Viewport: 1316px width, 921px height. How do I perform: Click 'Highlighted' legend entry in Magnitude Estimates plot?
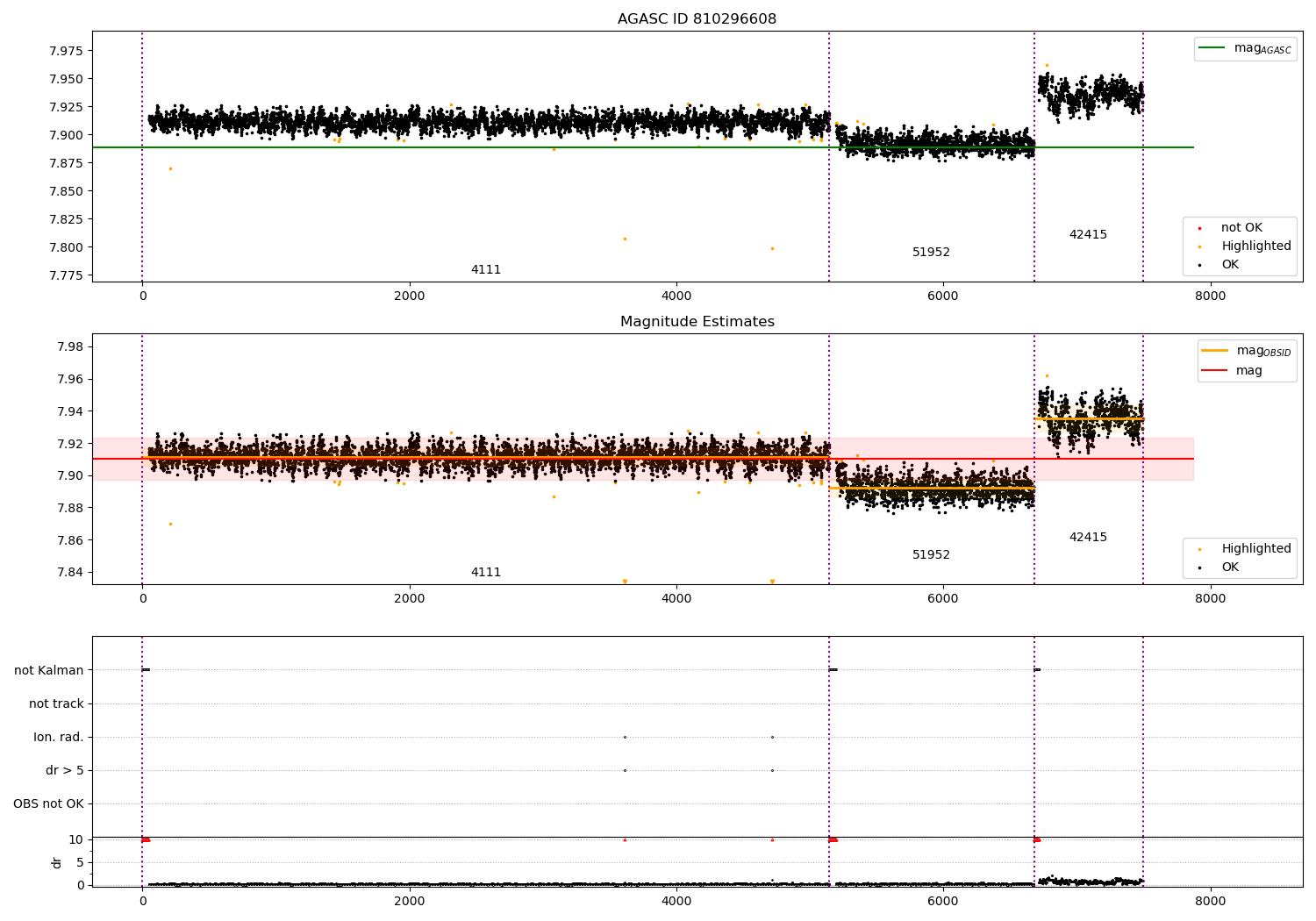point(1255,548)
